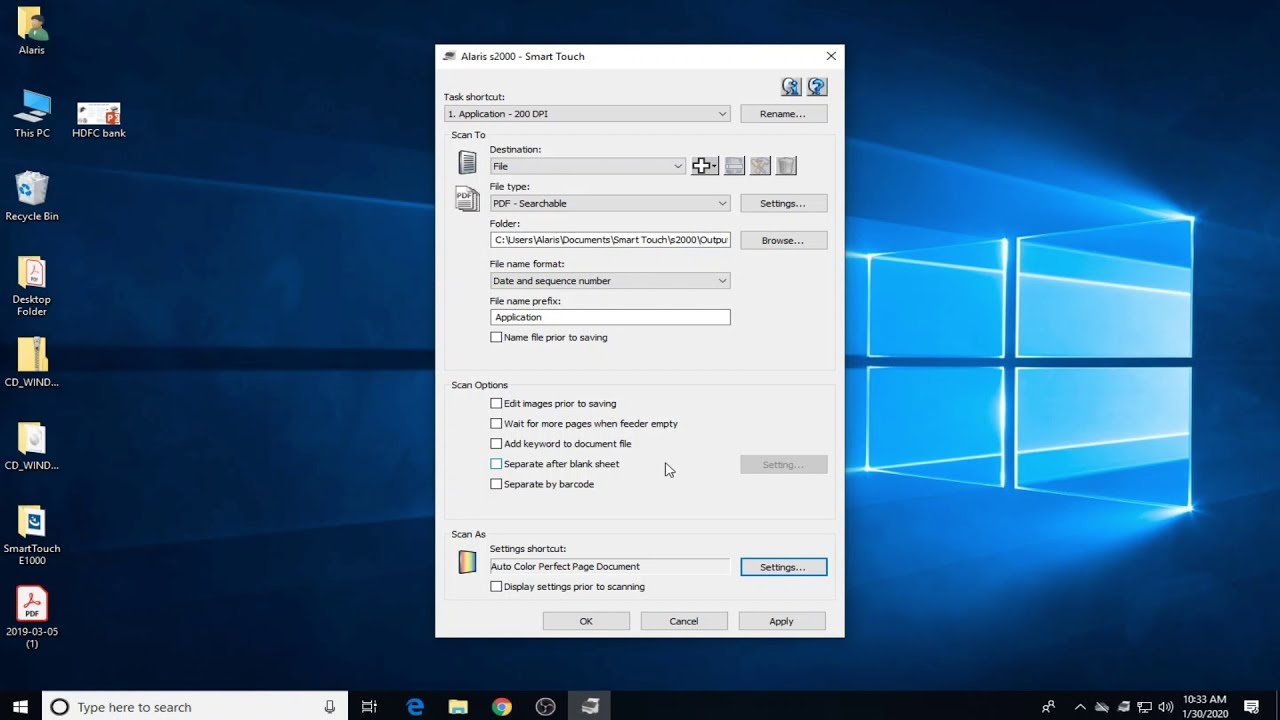Screen dimensions: 1280x720
Task: Click the About icon beside the Help icon
Action: pyautogui.click(x=791, y=87)
